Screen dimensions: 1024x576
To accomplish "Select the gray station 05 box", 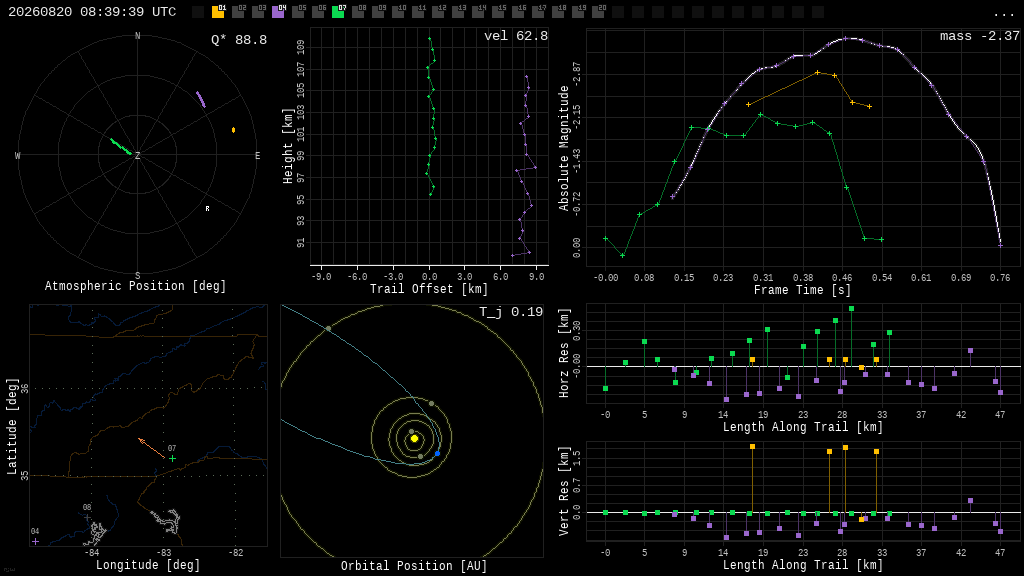I will [298, 12].
